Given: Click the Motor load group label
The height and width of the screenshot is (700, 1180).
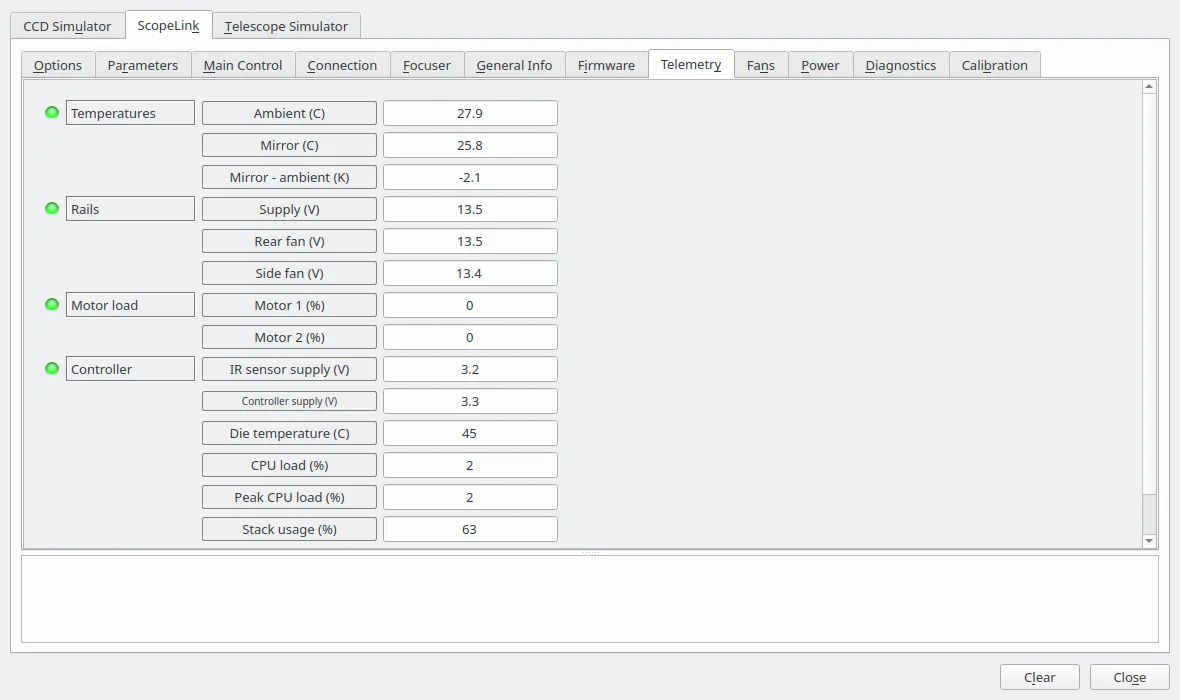Looking at the screenshot, I should (x=130, y=305).
